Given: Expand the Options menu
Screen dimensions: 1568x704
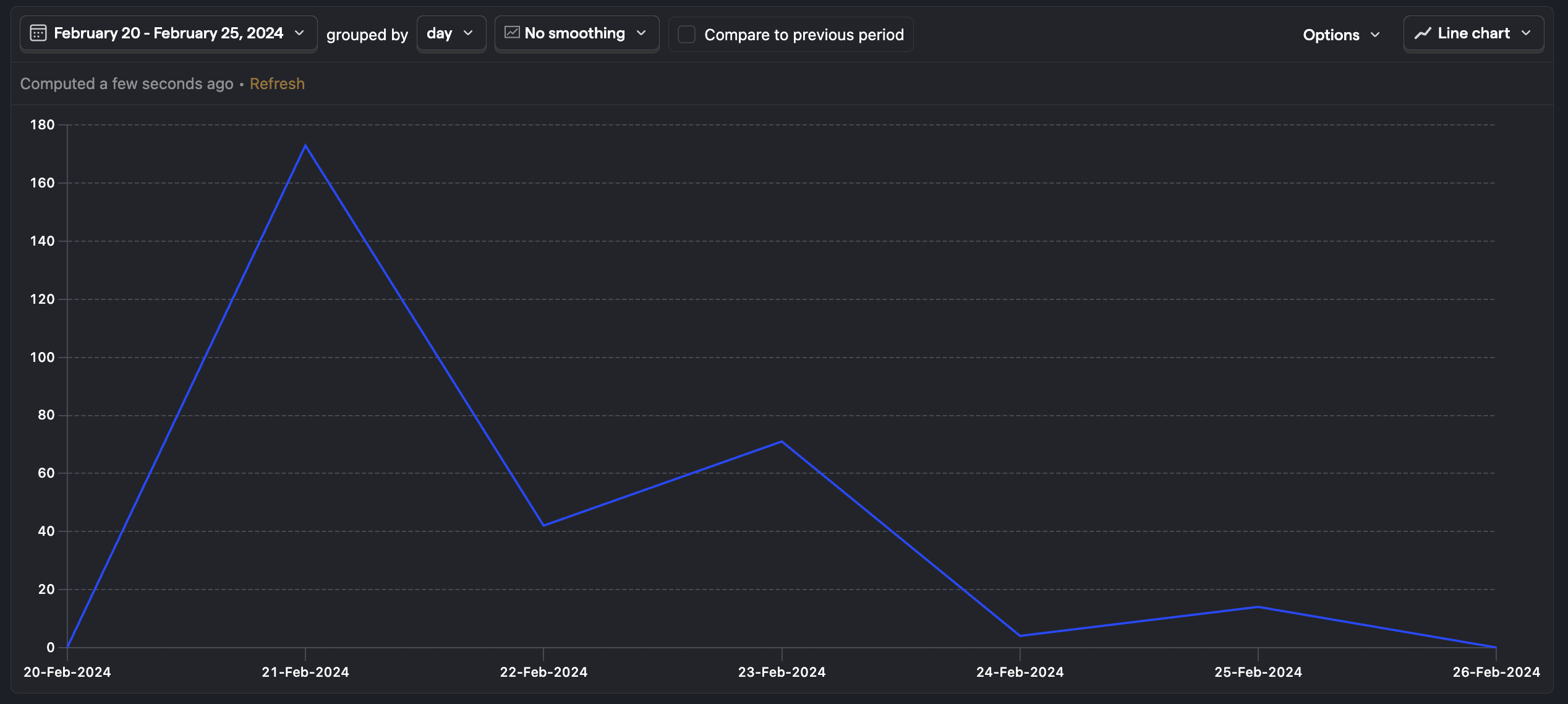Looking at the screenshot, I should [x=1342, y=35].
